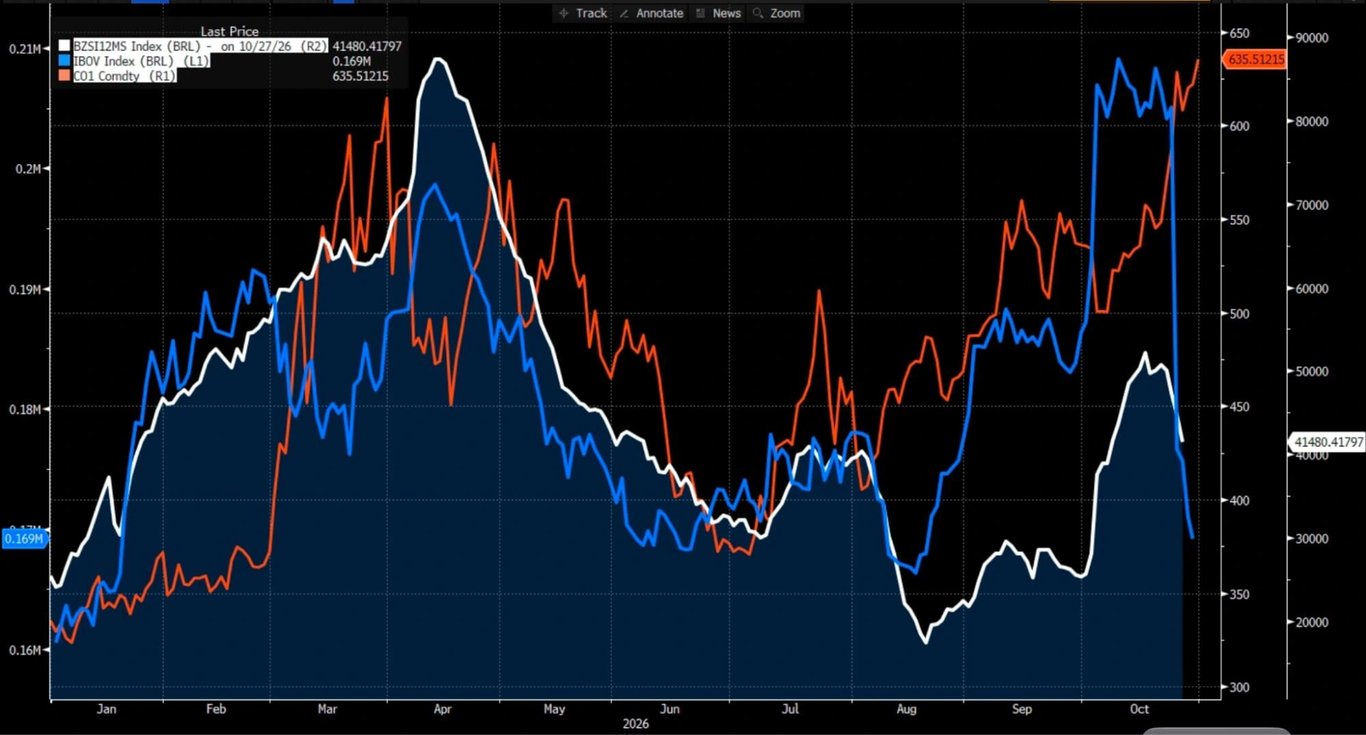The image size is (1366, 735).
Task: Click the Jan month label on time axis
Action: (106, 709)
